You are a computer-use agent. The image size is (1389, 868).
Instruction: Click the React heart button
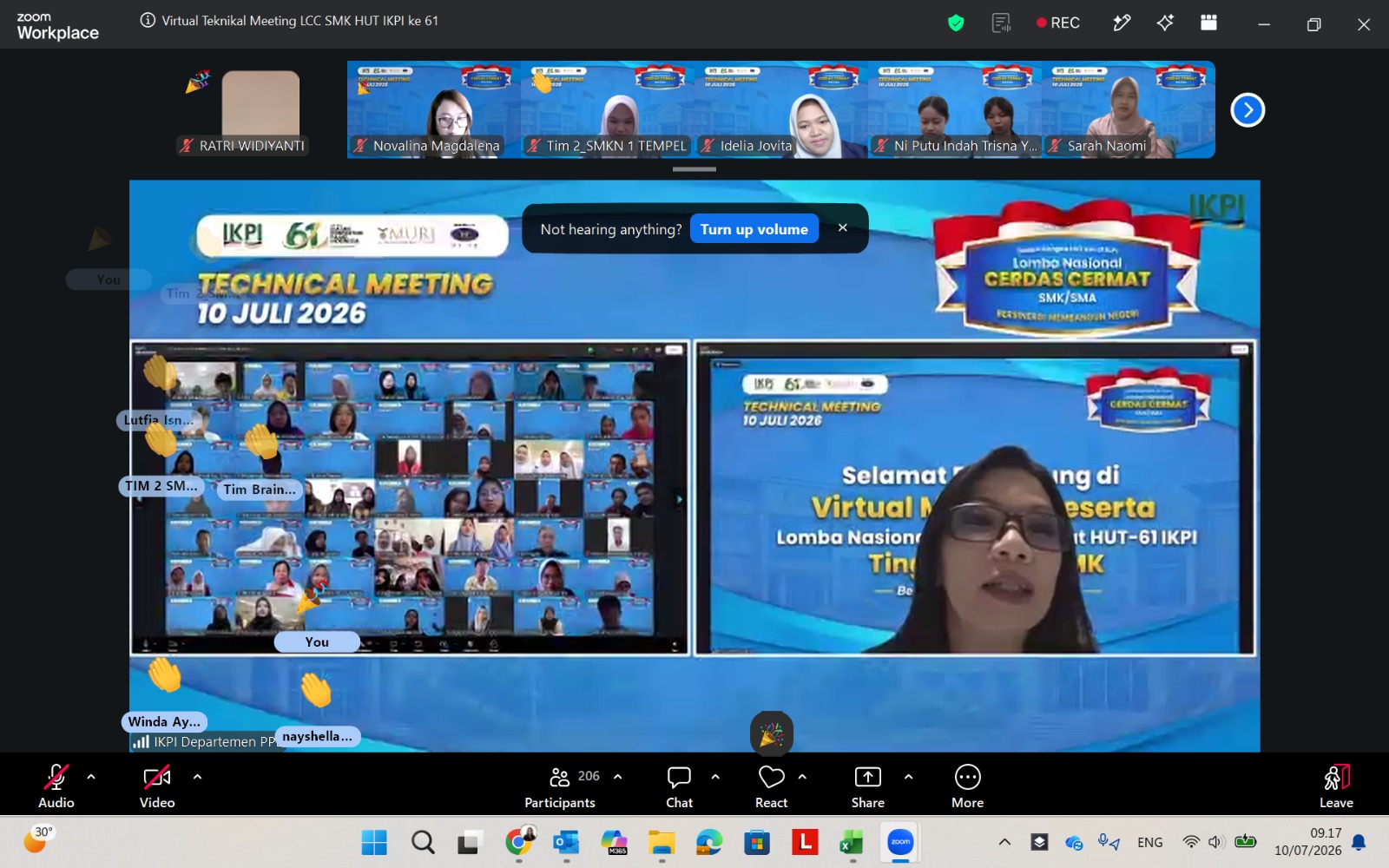(x=771, y=787)
